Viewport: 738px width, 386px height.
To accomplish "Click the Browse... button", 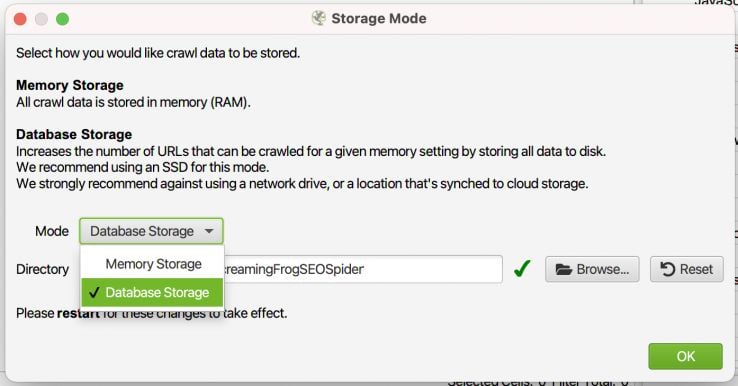I will pos(592,269).
